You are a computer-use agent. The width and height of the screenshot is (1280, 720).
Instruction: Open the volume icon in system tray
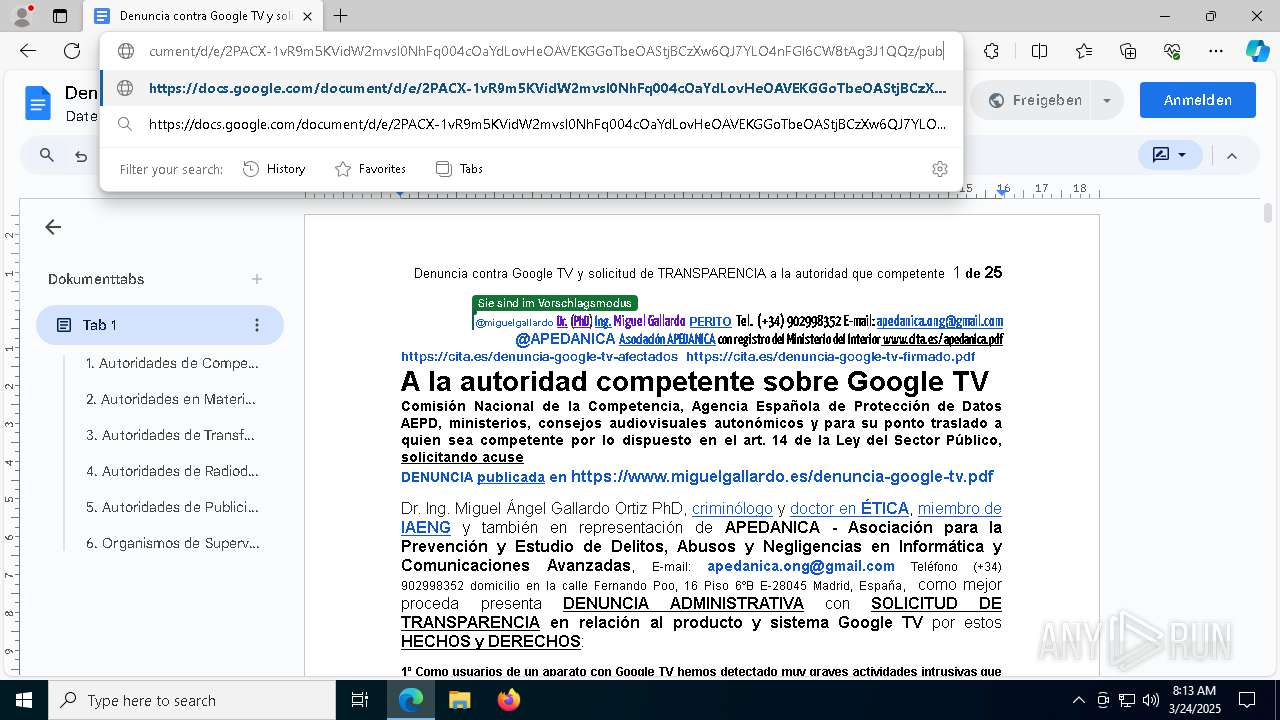(1151, 700)
